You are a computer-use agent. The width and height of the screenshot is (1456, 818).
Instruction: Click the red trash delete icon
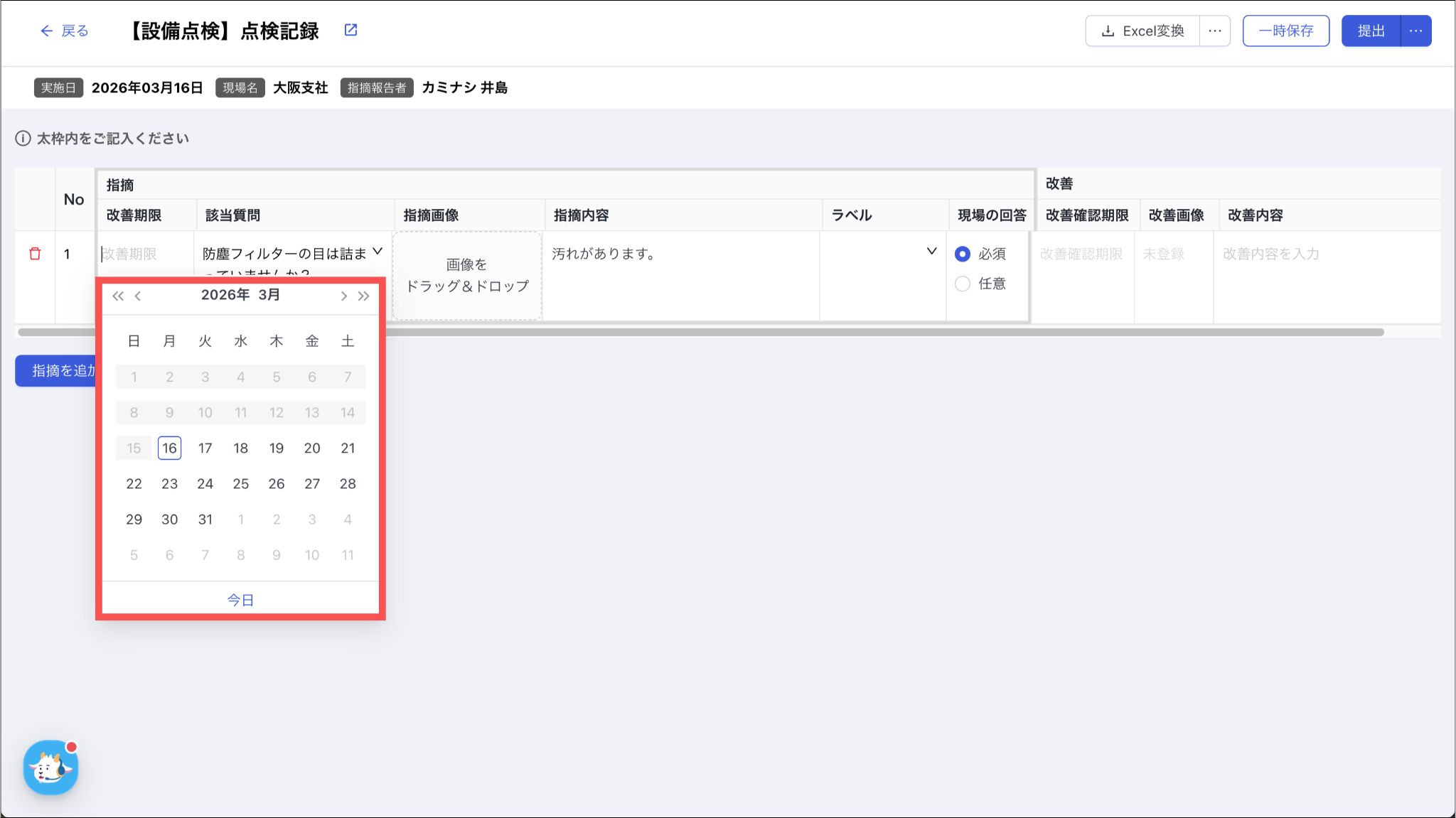35,254
